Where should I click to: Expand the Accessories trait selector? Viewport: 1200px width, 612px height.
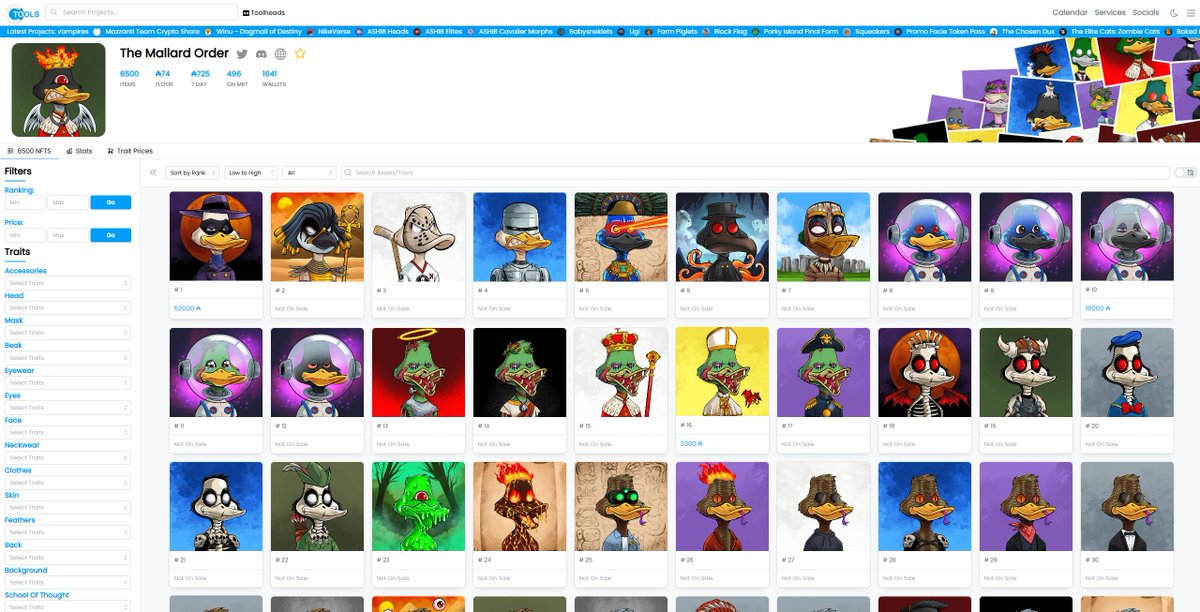point(68,283)
